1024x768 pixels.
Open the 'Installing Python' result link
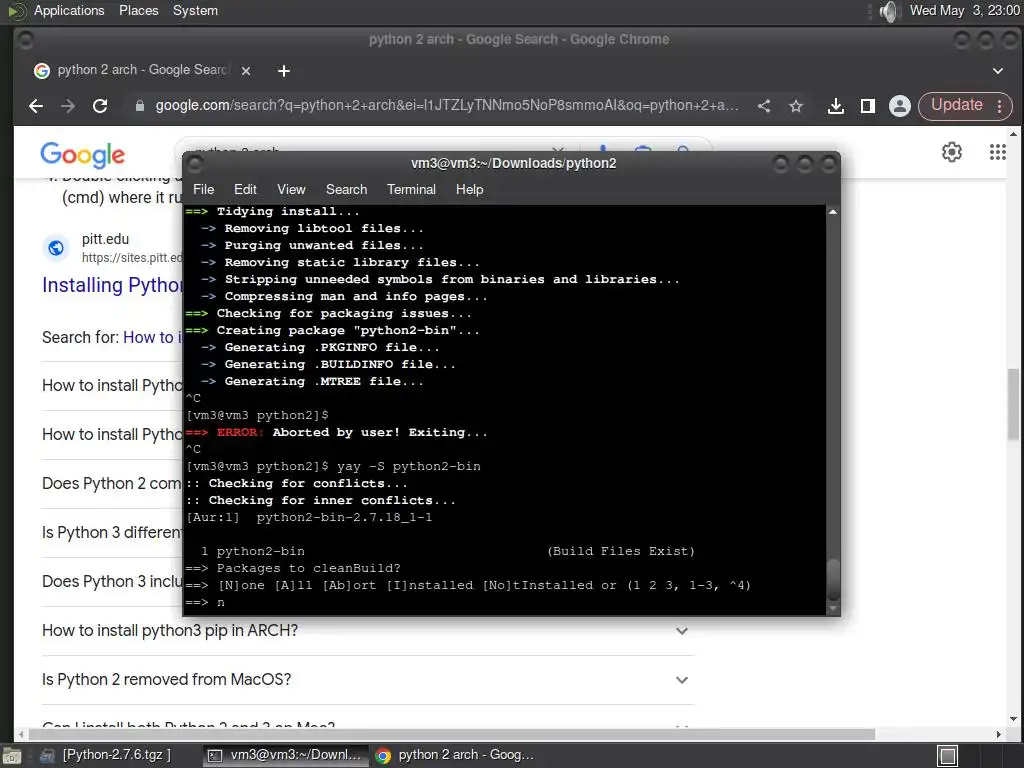tap(112, 285)
